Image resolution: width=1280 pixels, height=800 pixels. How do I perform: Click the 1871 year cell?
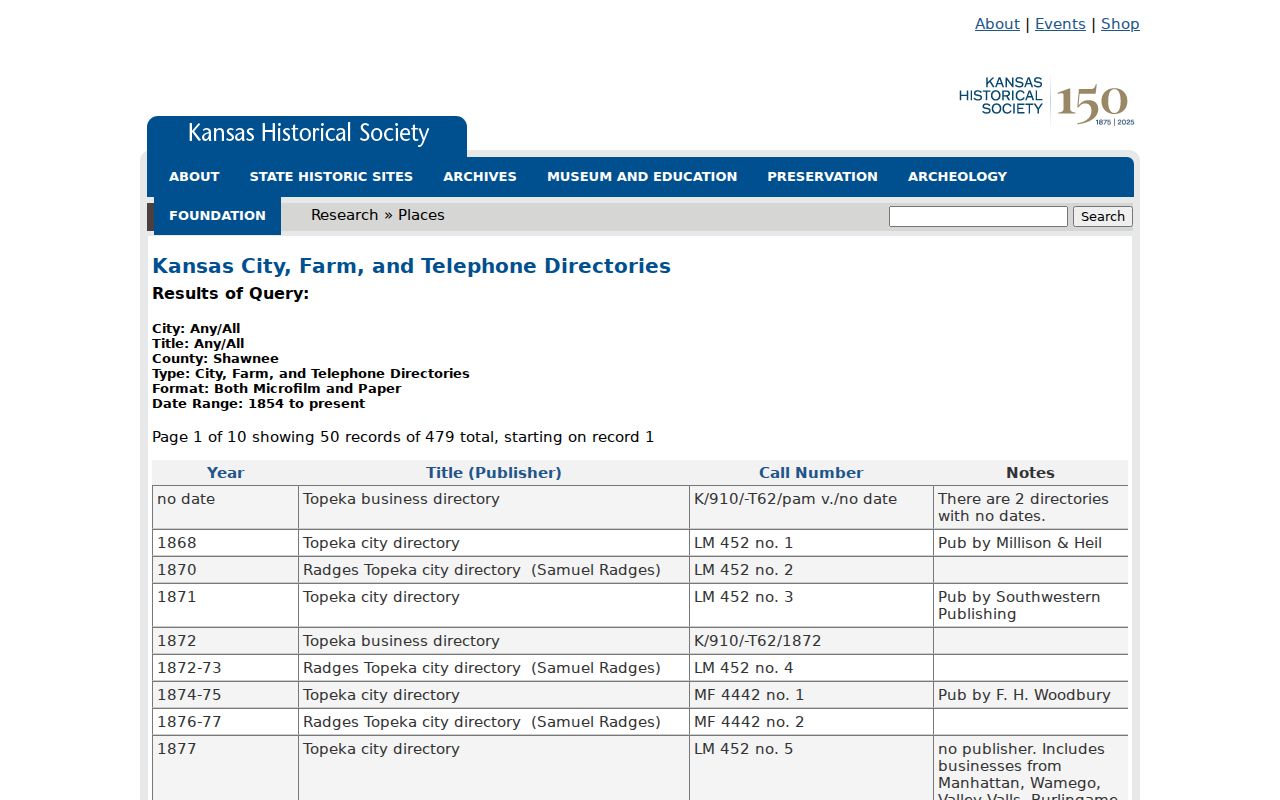point(225,605)
